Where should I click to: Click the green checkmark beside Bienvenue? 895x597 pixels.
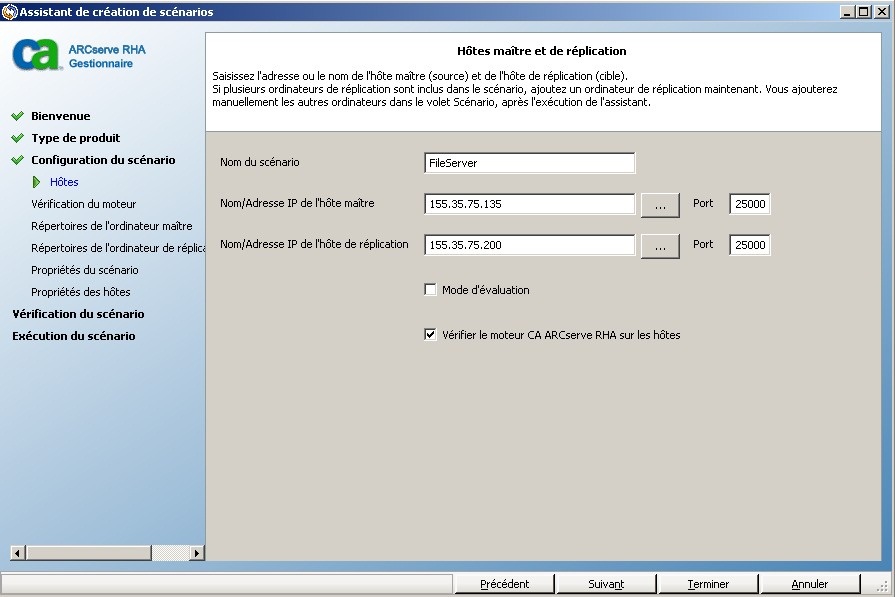coord(18,115)
